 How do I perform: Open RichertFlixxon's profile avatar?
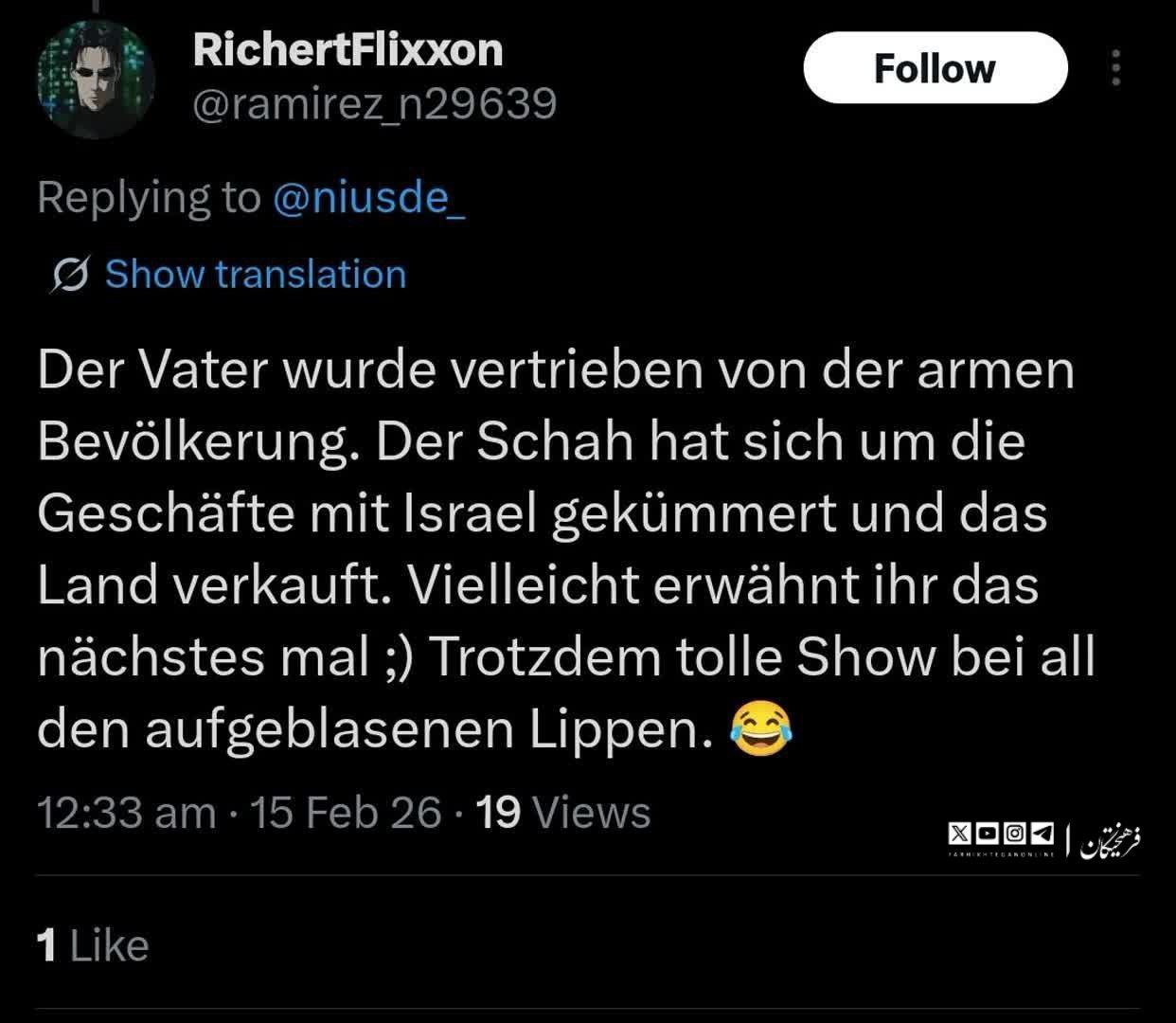(94, 80)
